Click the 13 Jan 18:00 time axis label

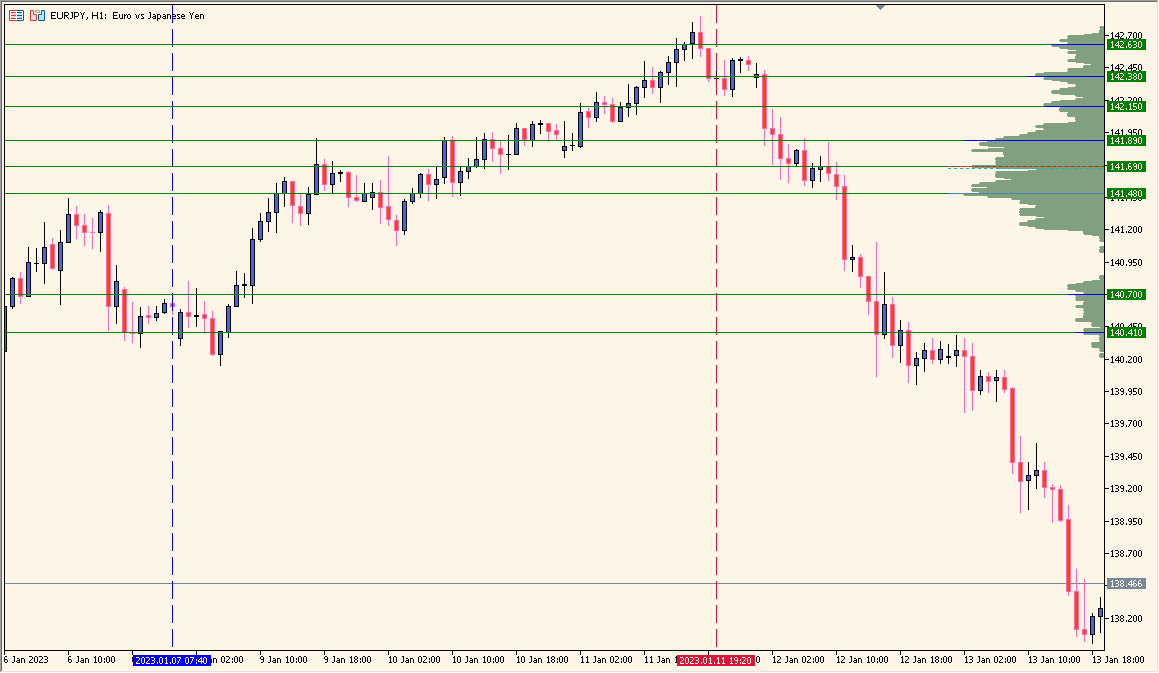[1118, 660]
